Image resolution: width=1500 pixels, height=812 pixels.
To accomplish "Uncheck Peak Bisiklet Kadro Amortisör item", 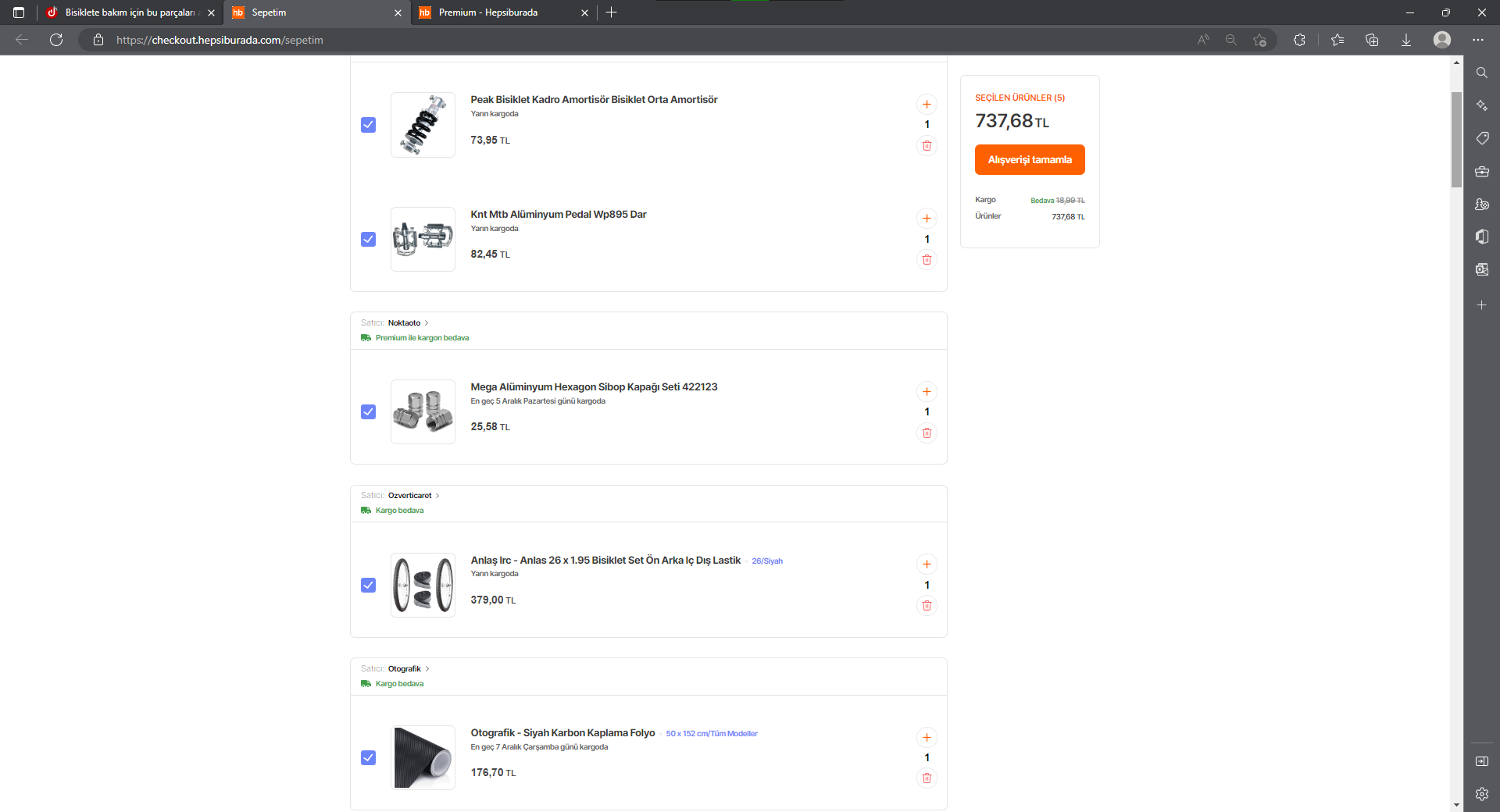I will 369,125.
